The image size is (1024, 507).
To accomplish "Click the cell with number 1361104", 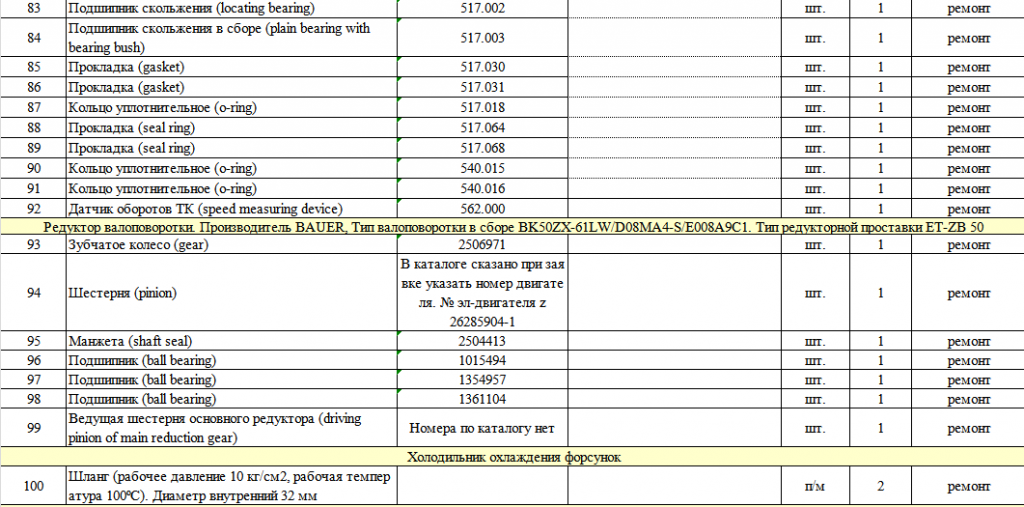I will tap(482, 399).
